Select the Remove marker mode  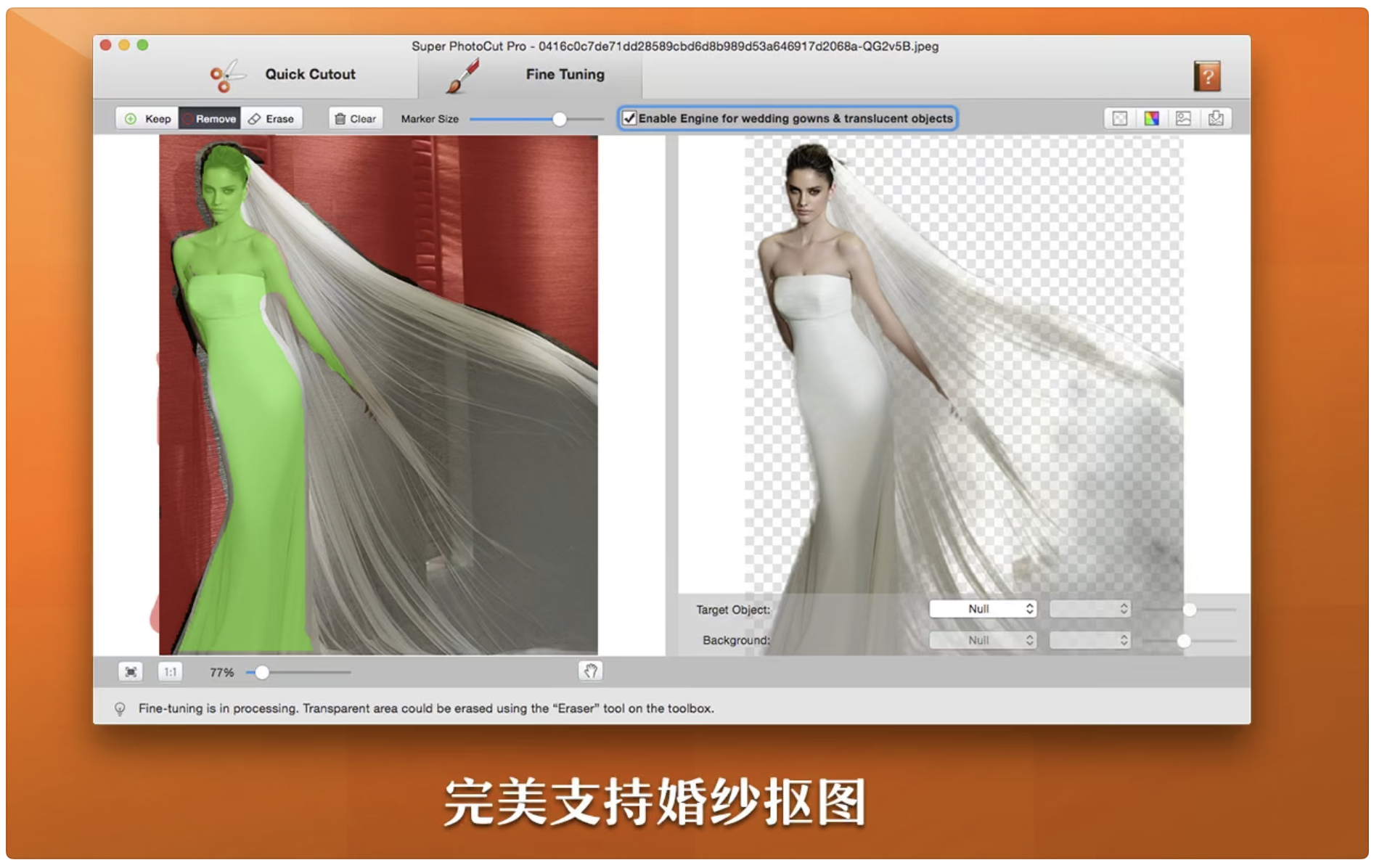(x=210, y=118)
